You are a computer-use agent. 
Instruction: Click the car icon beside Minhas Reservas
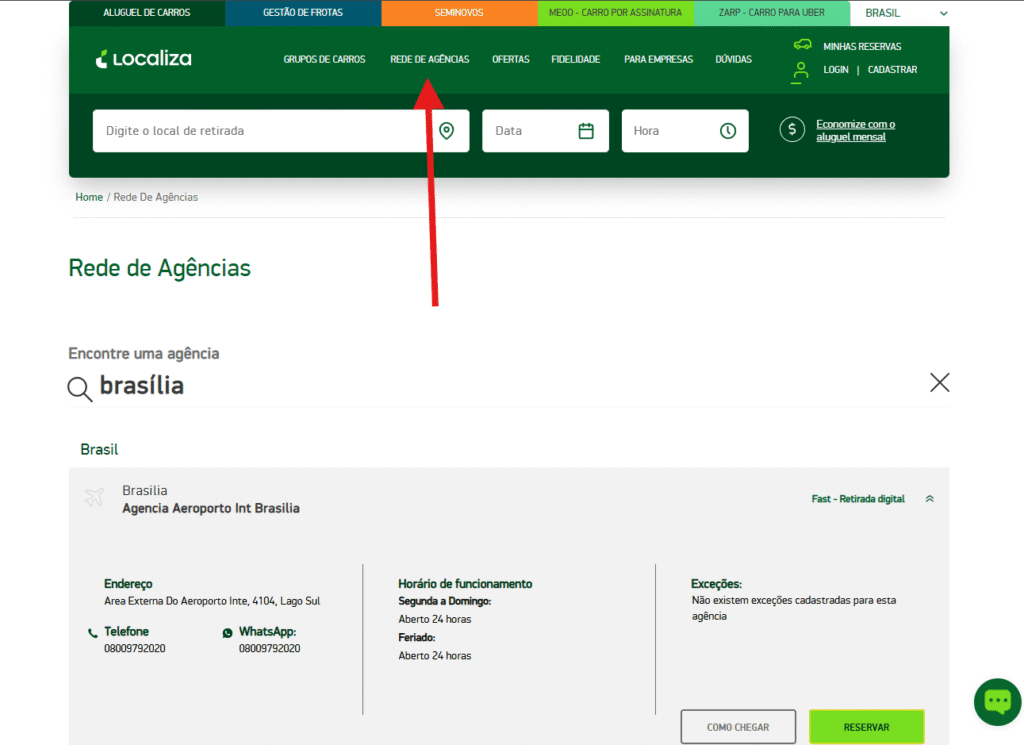[x=802, y=45]
